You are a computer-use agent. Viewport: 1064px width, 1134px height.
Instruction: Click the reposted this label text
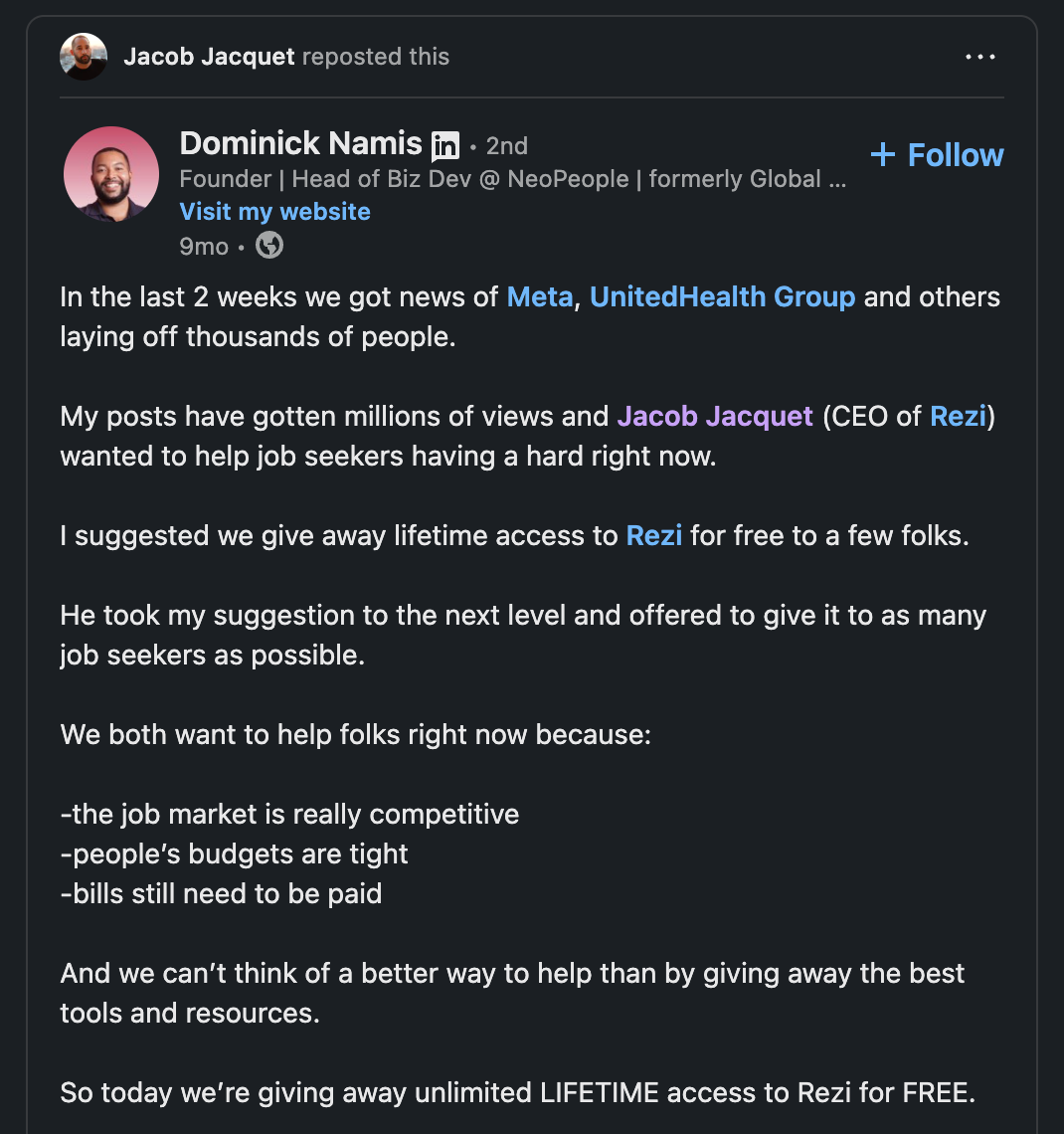click(376, 57)
